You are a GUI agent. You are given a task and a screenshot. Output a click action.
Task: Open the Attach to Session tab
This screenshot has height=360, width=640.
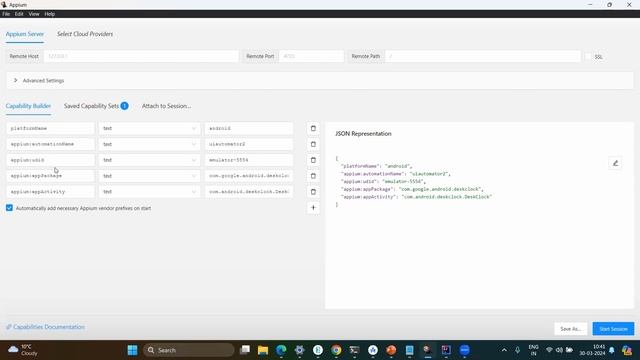167,106
